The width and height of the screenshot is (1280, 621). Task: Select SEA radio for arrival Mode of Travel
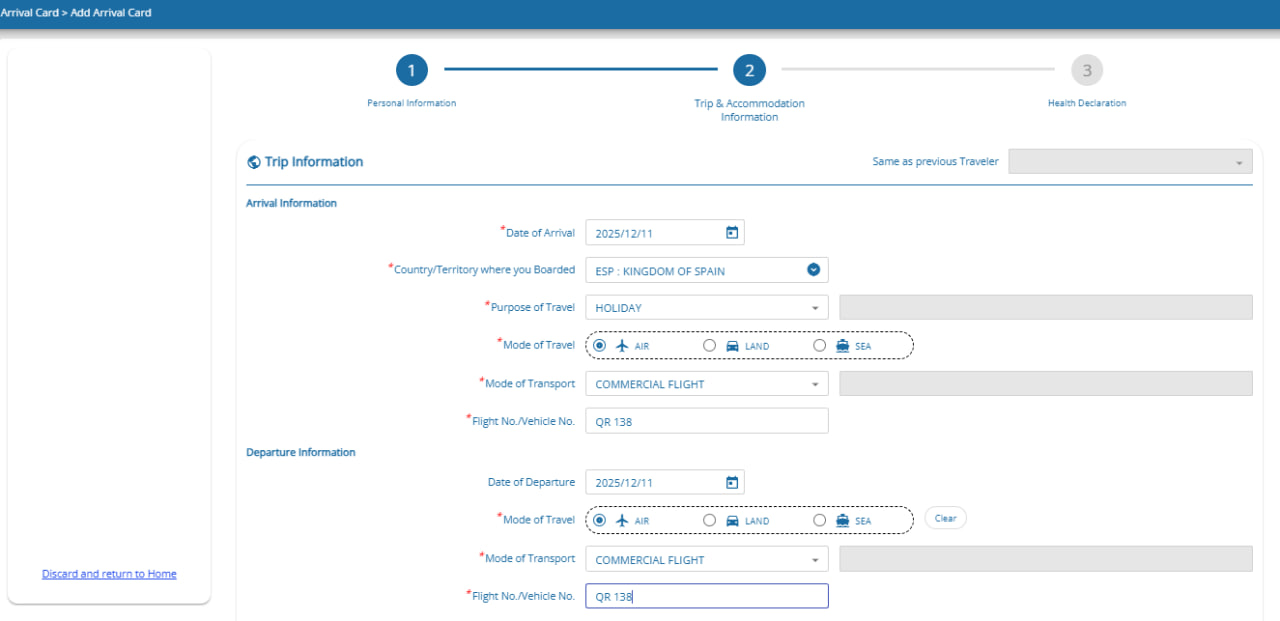point(820,345)
